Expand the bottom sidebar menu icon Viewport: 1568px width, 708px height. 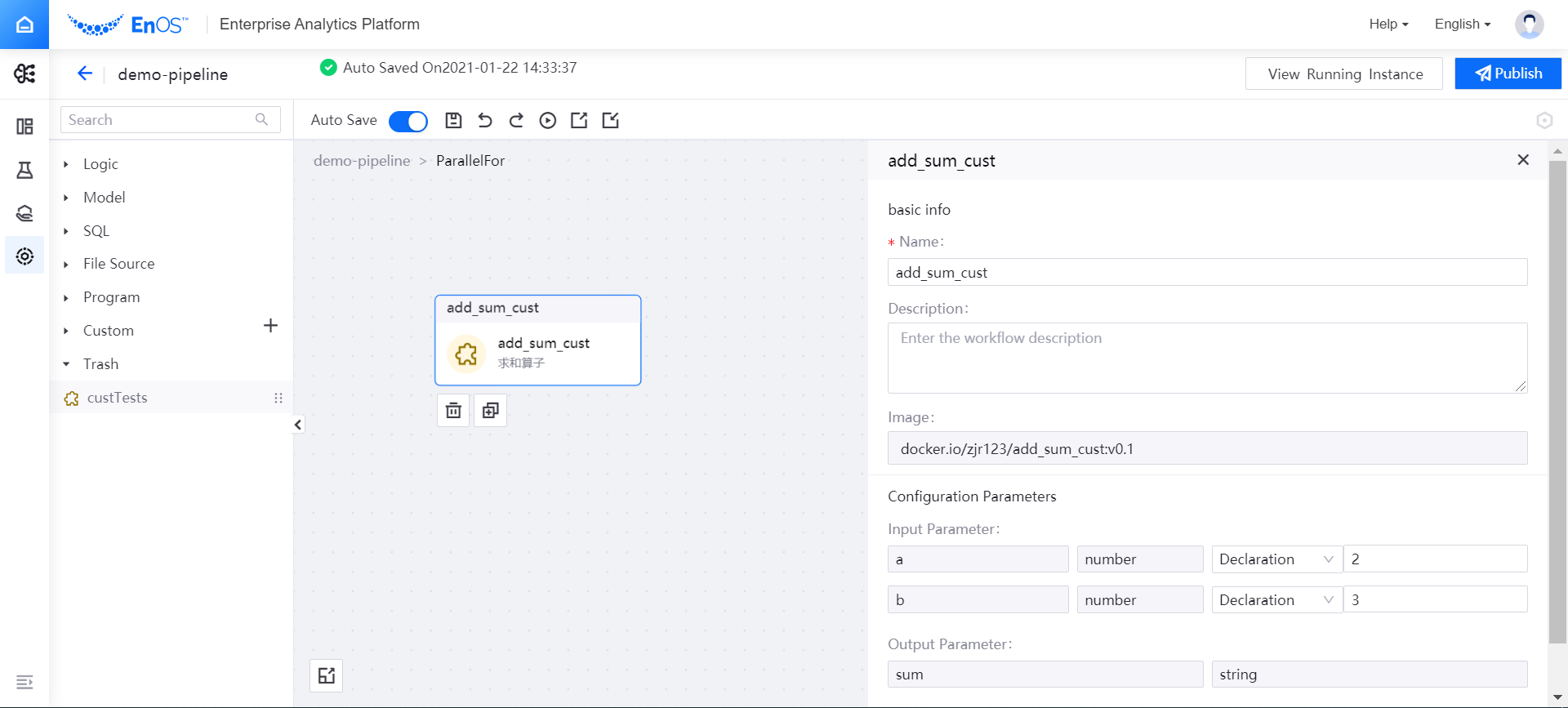pyautogui.click(x=24, y=682)
